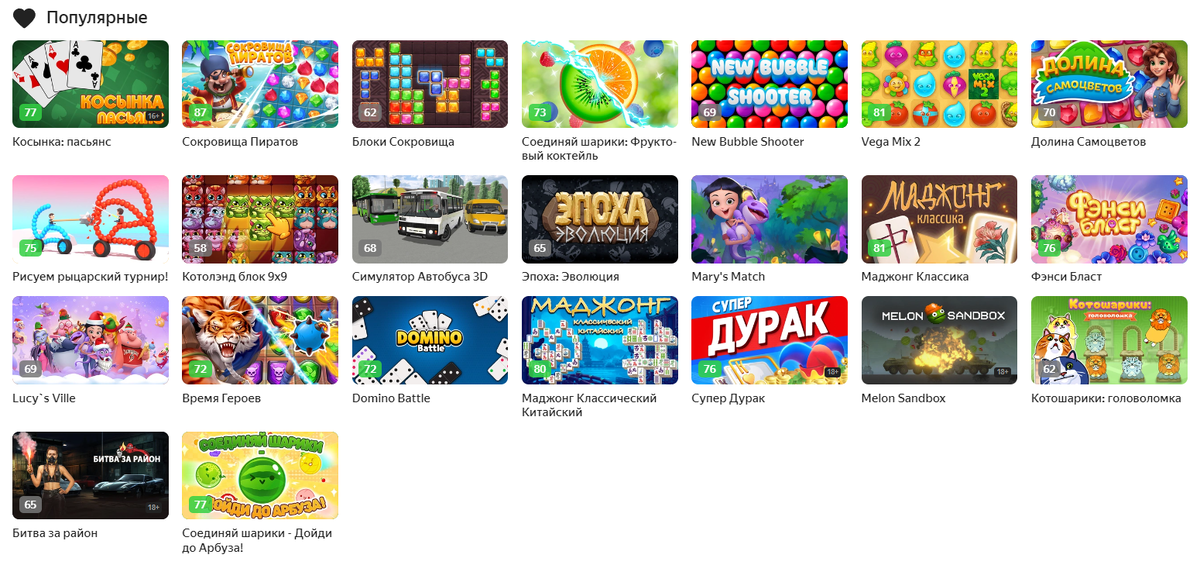Launch the Эпоха: Эволюция game tile
This screenshot has width=1200, height=565.
600,219
